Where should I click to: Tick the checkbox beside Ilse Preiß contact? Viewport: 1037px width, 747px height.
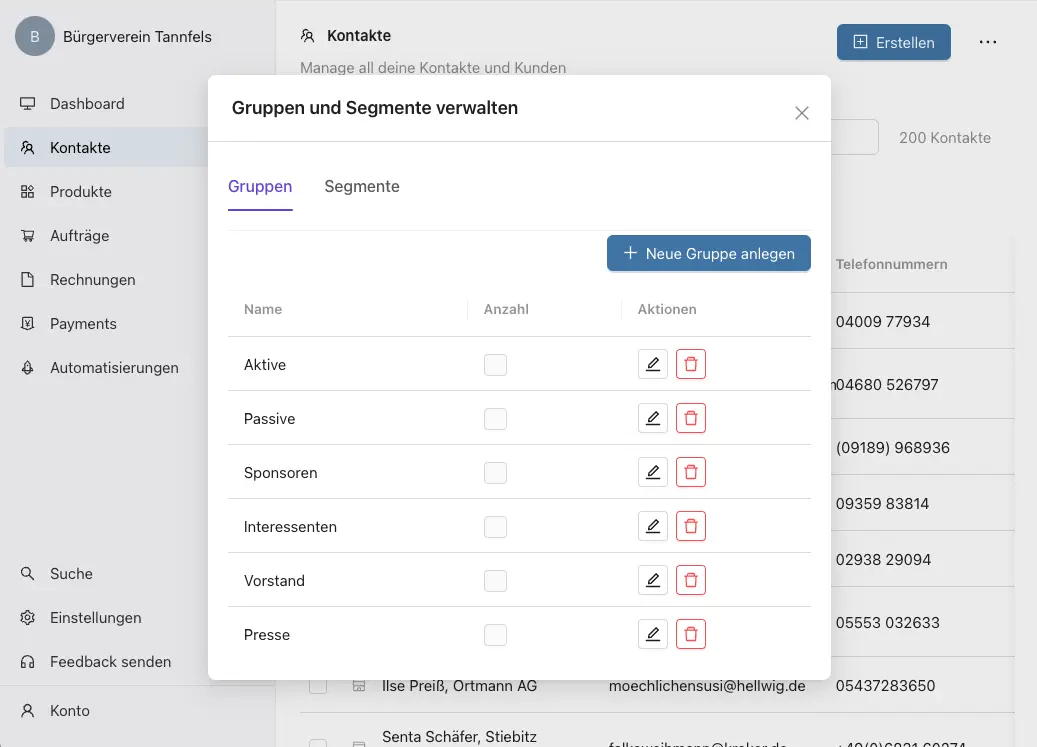(x=318, y=686)
